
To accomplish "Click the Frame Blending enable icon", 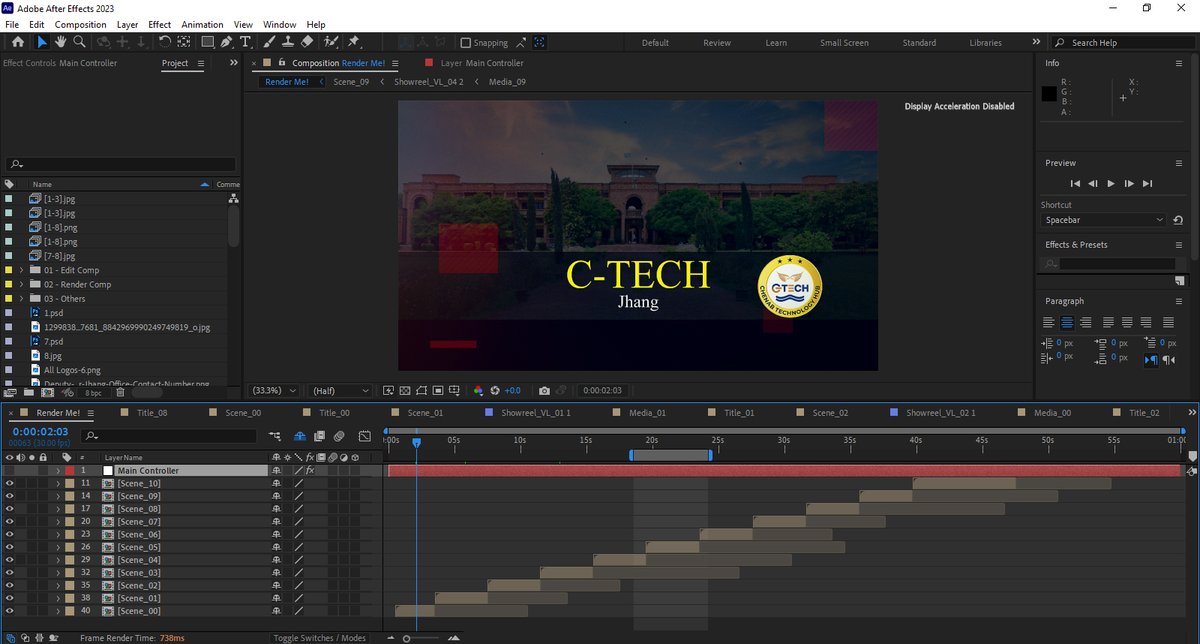I will tap(320, 436).
